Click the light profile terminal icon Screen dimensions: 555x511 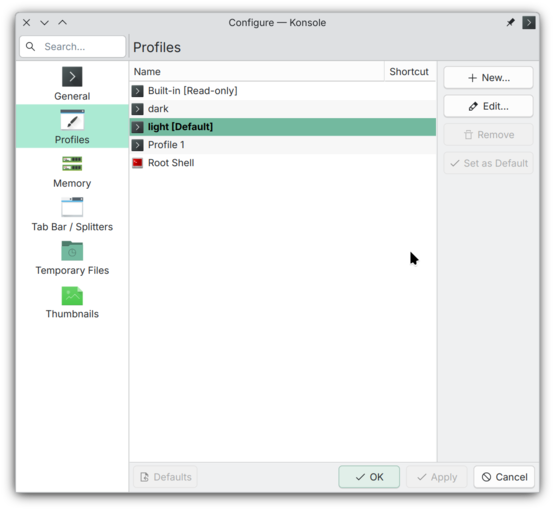click(x=137, y=127)
